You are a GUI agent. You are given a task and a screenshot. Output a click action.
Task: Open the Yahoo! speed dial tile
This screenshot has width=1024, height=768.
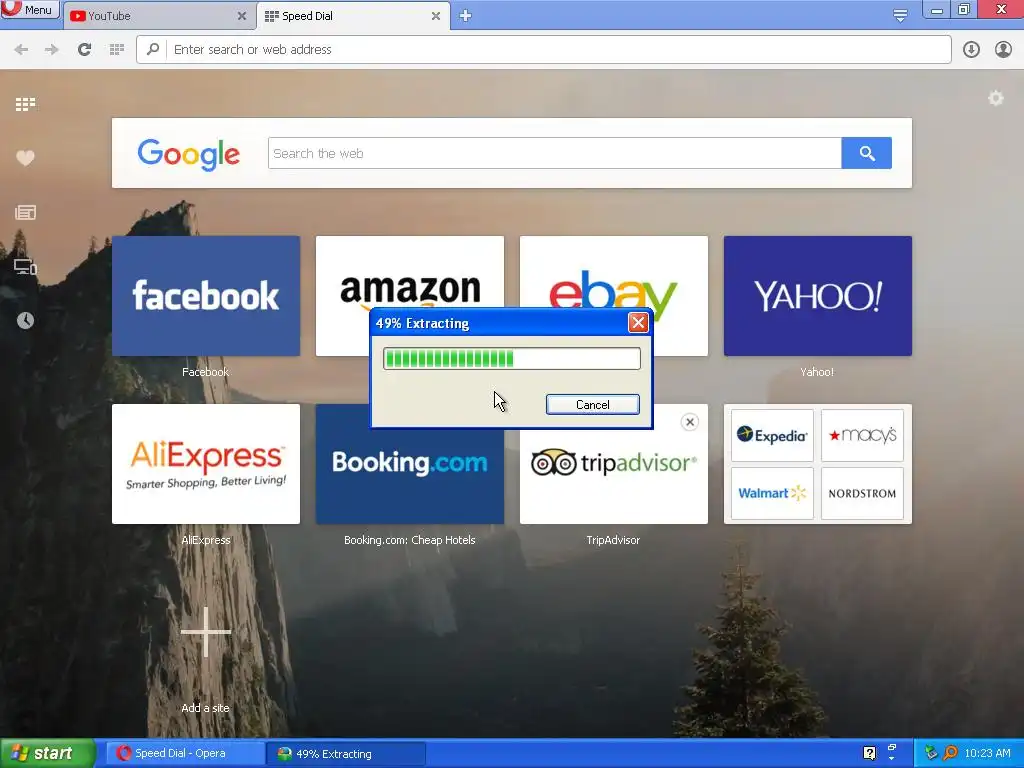pyautogui.click(x=818, y=296)
